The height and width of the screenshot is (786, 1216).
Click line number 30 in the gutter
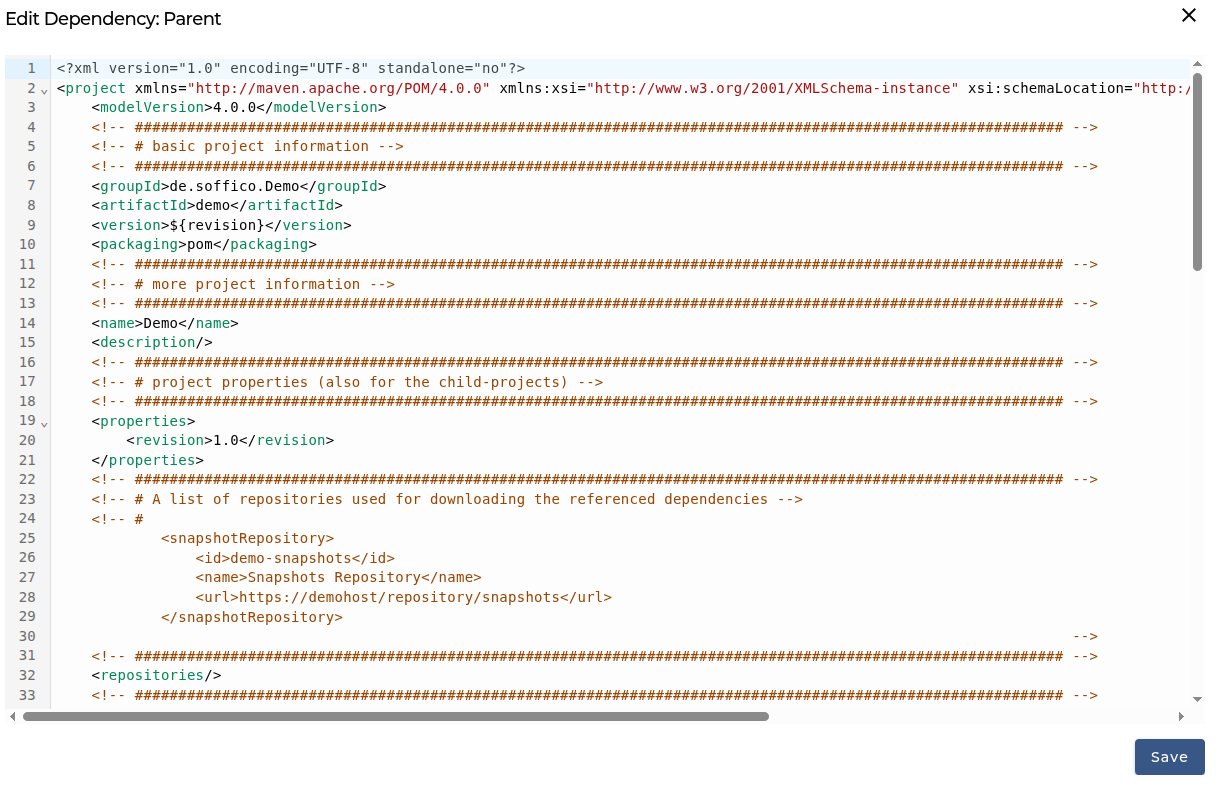[x=27, y=636]
